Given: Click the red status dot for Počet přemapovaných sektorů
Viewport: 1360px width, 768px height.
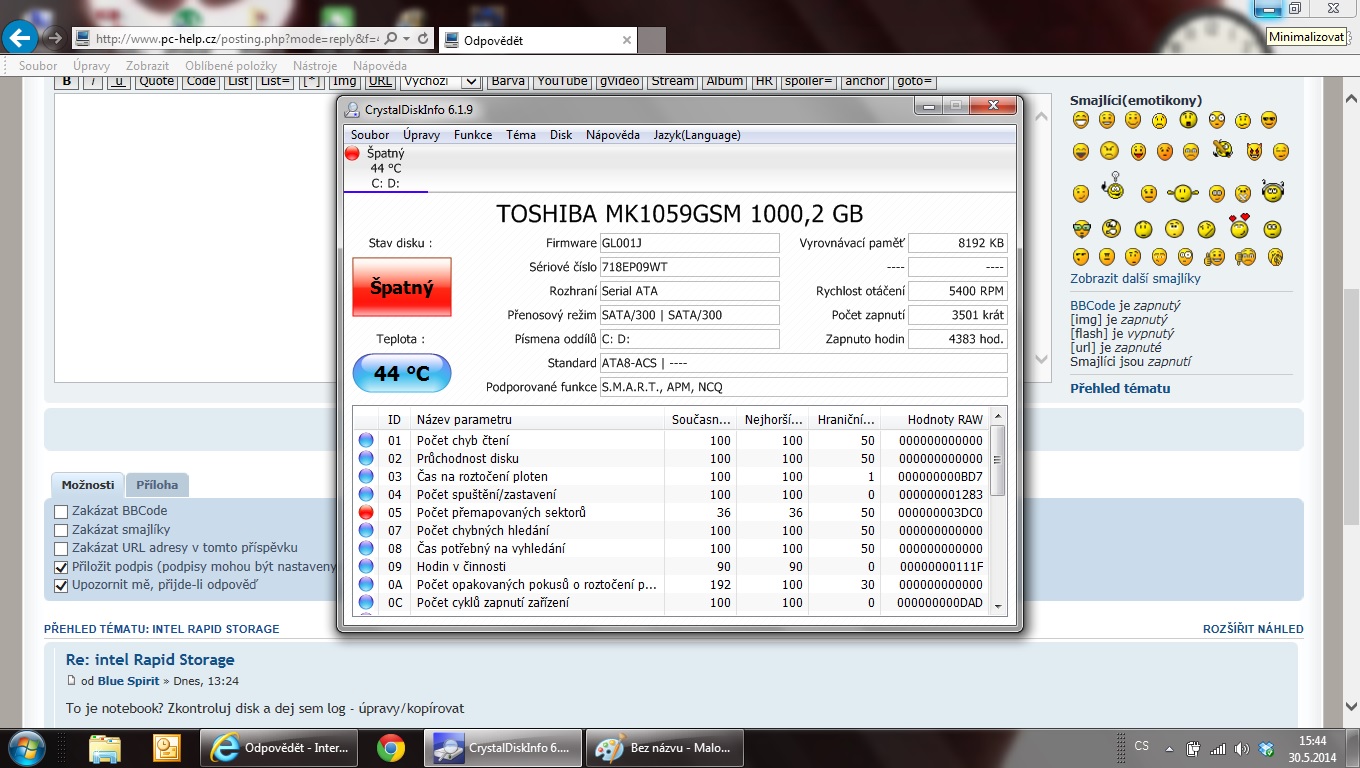Looking at the screenshot, I should coord(366,513).
